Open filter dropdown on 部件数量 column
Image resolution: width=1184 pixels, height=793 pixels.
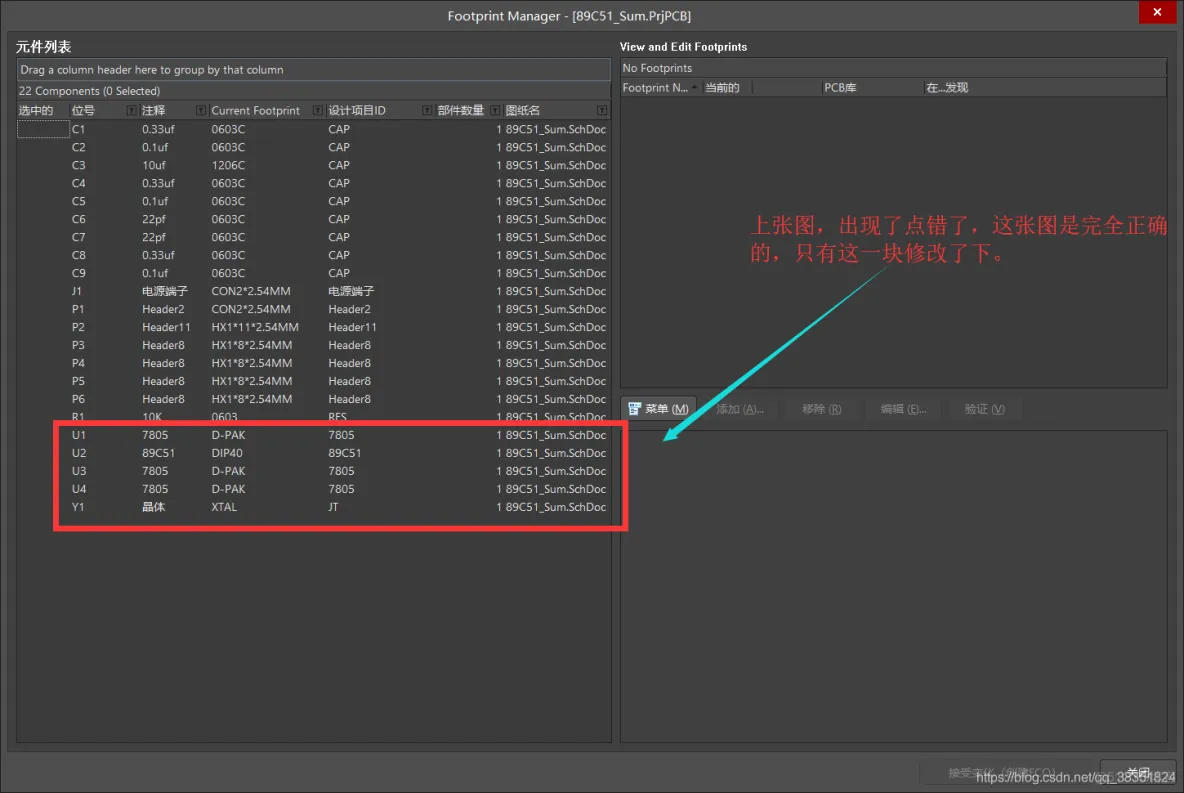[495, 110]
